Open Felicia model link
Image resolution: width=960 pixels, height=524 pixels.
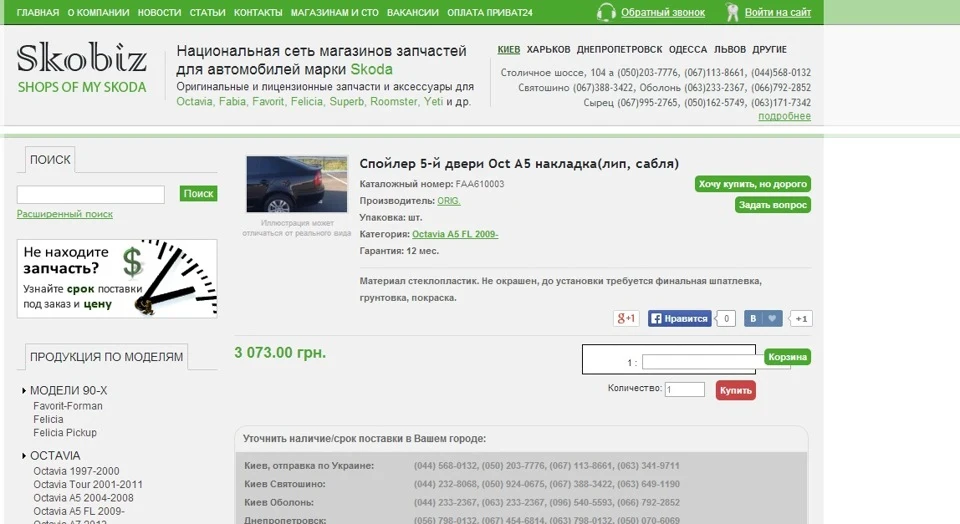click(x=48, y=419)
